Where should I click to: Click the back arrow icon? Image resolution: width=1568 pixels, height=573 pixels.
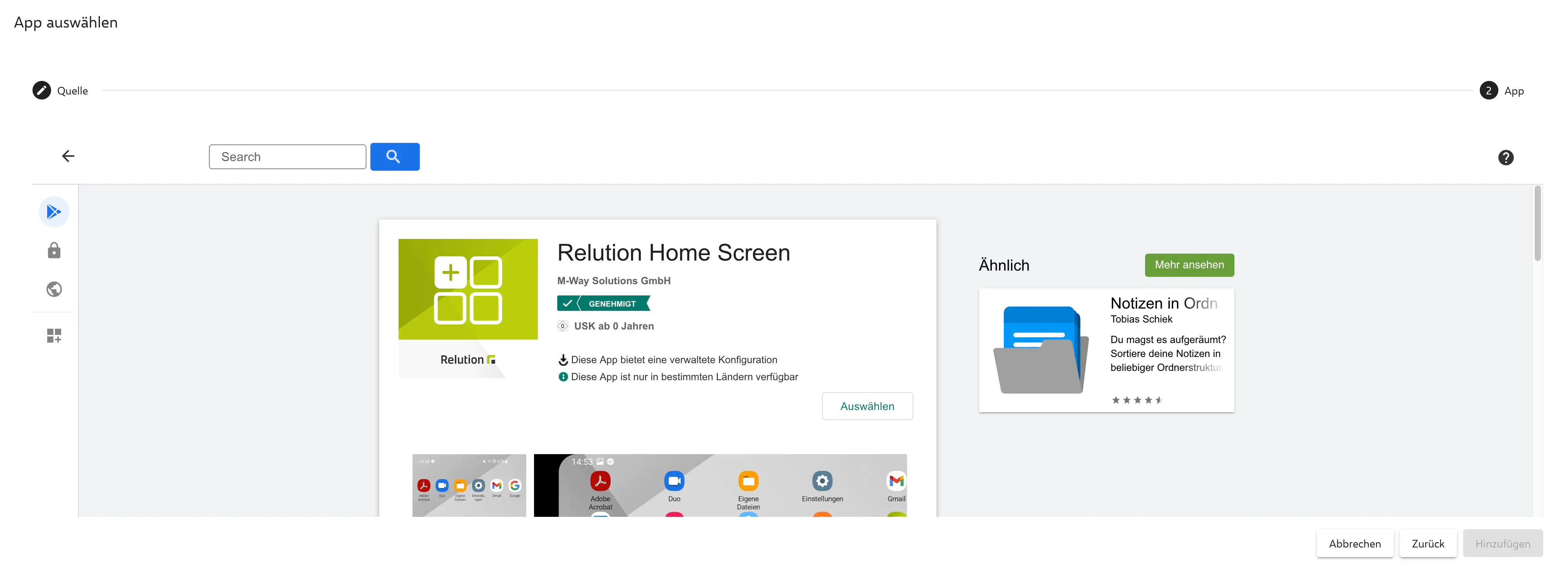point(68,156)
